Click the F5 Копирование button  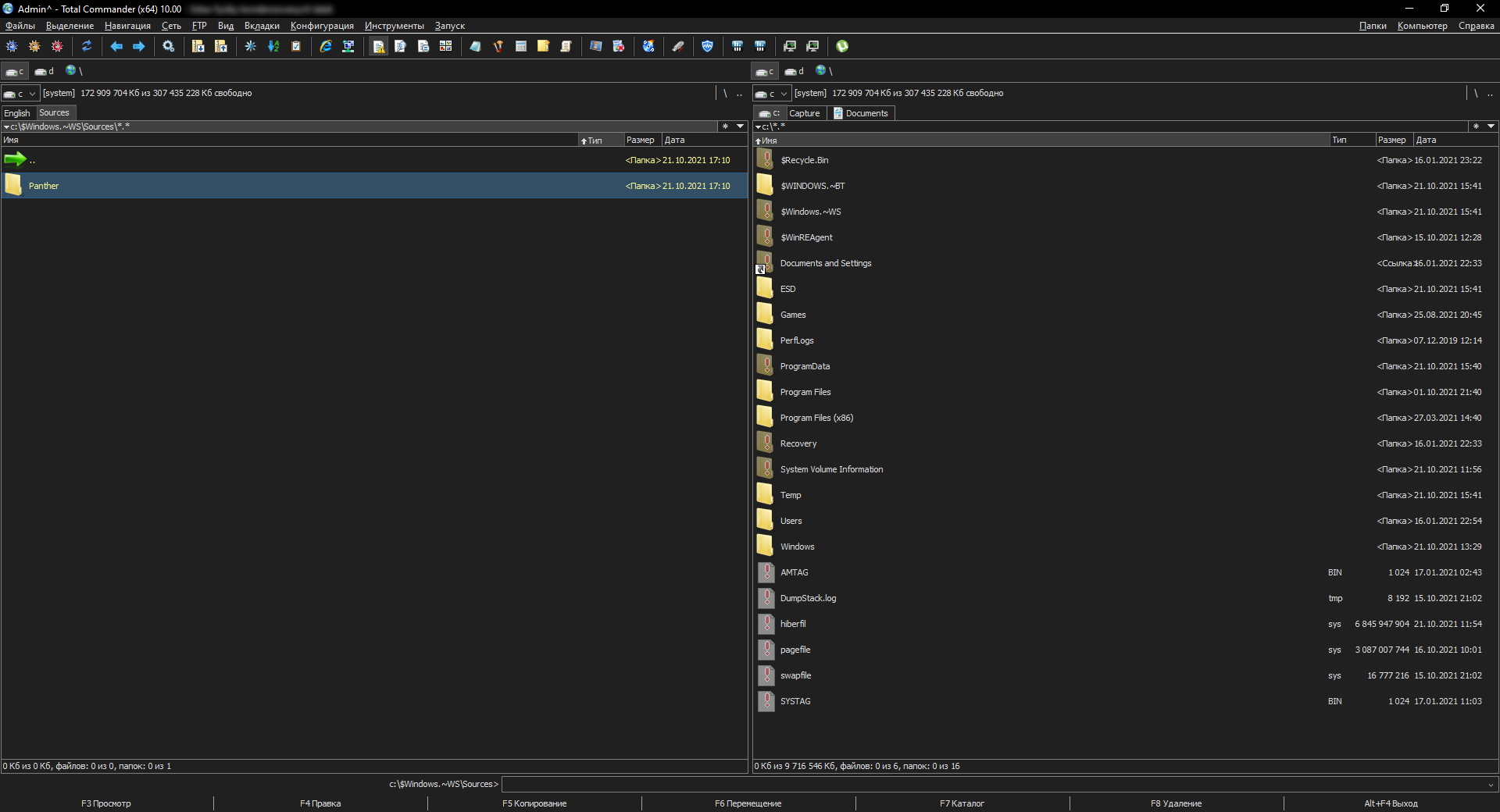pyautogui.click(x=534, y=803)
